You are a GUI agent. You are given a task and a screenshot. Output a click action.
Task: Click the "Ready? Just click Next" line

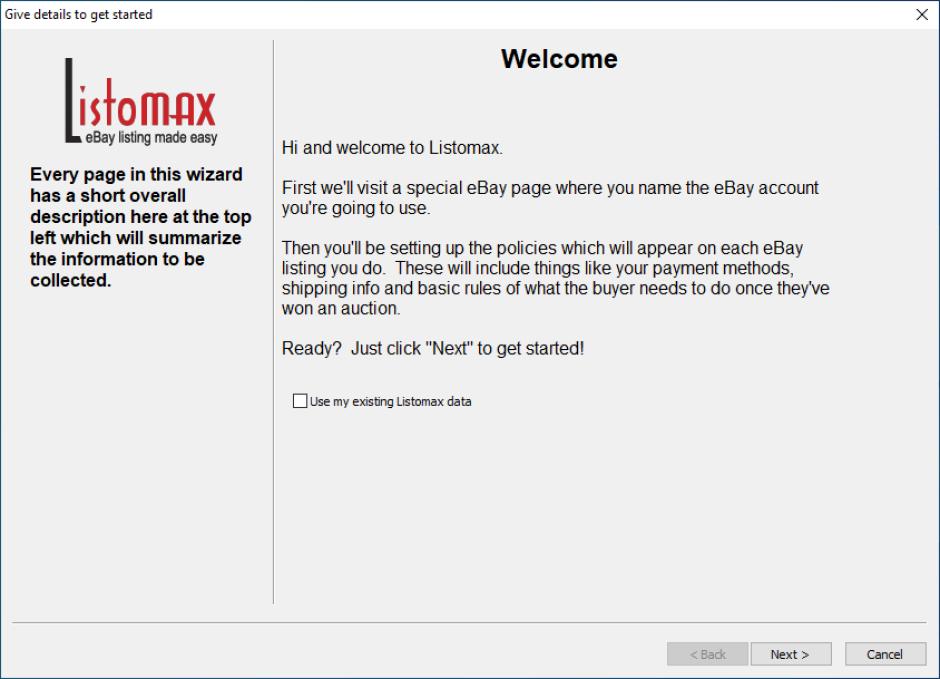pos(433,348)
